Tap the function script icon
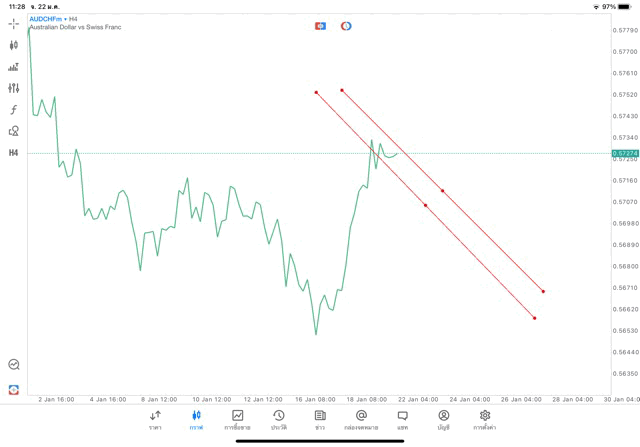Screen dimensions: 640x447 point(14,110)
